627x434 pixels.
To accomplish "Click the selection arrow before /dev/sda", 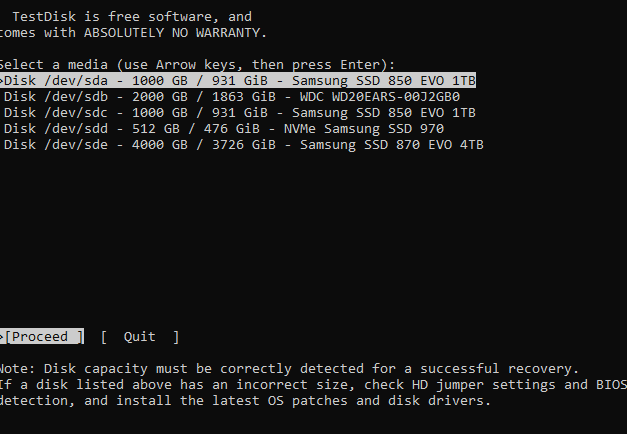I will pyautogui.click(x=3, y=80).
